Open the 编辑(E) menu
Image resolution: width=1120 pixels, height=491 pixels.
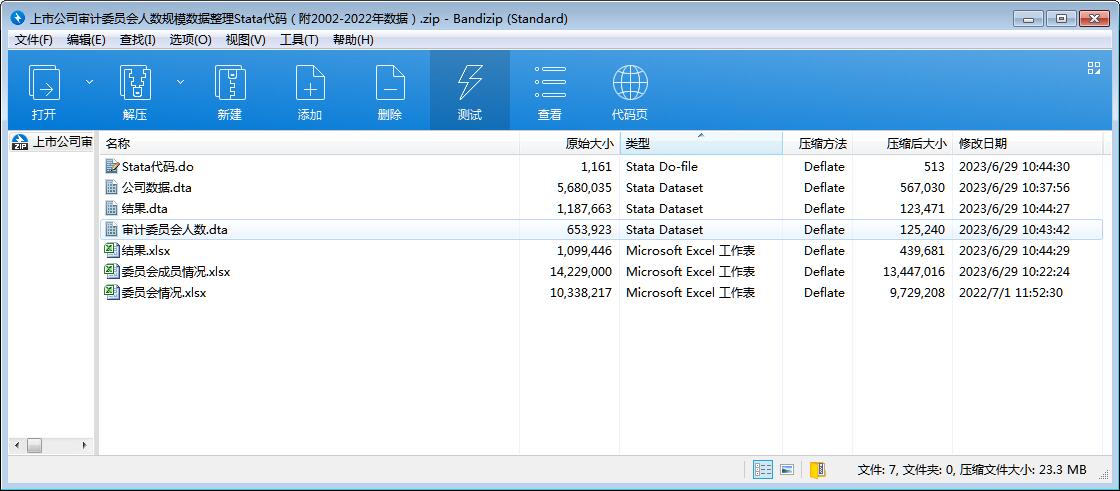point(86,40)
